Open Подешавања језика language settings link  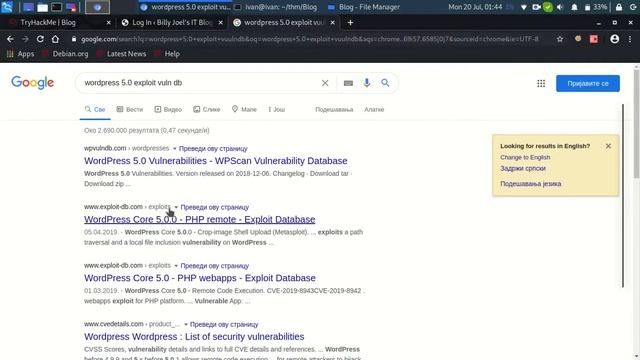[531, 184]
